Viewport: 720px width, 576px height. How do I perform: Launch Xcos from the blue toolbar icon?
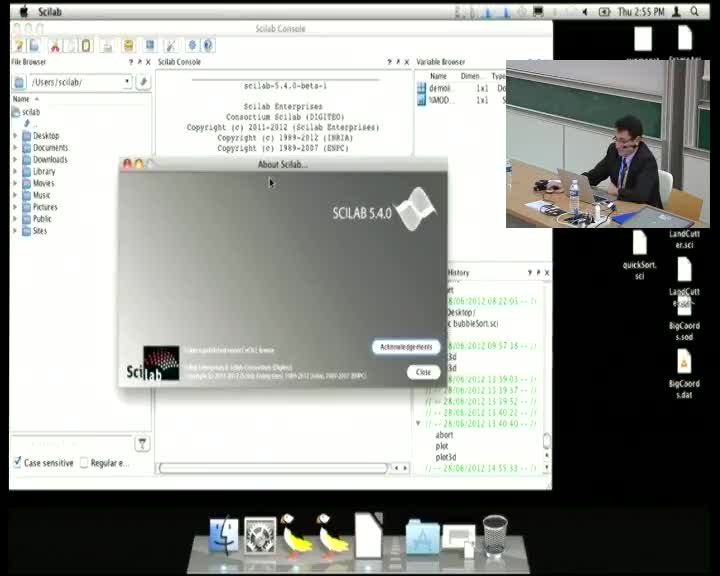(x=150, y=45)
